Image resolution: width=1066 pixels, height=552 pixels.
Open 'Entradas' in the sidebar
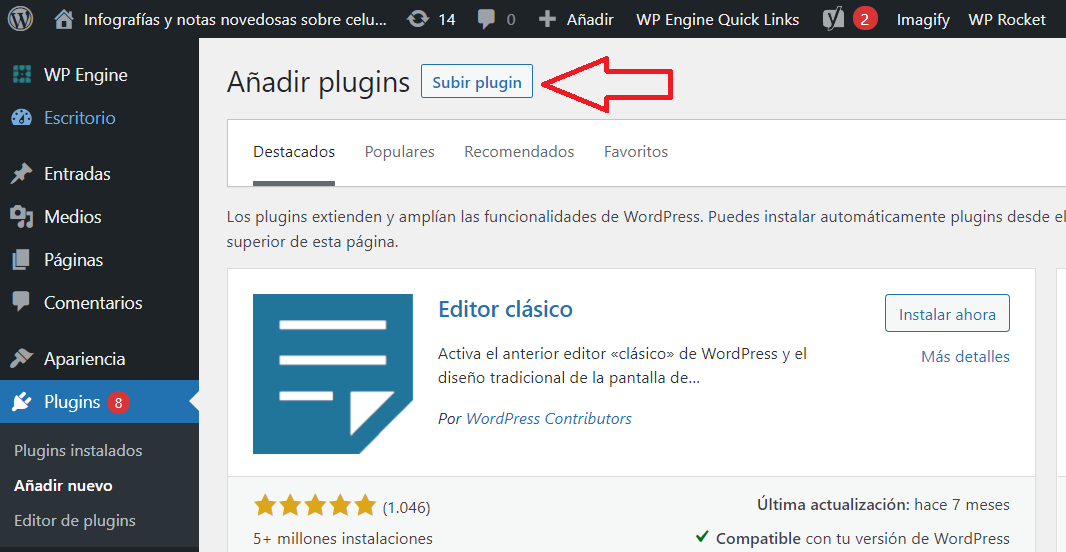pos(77,174)
